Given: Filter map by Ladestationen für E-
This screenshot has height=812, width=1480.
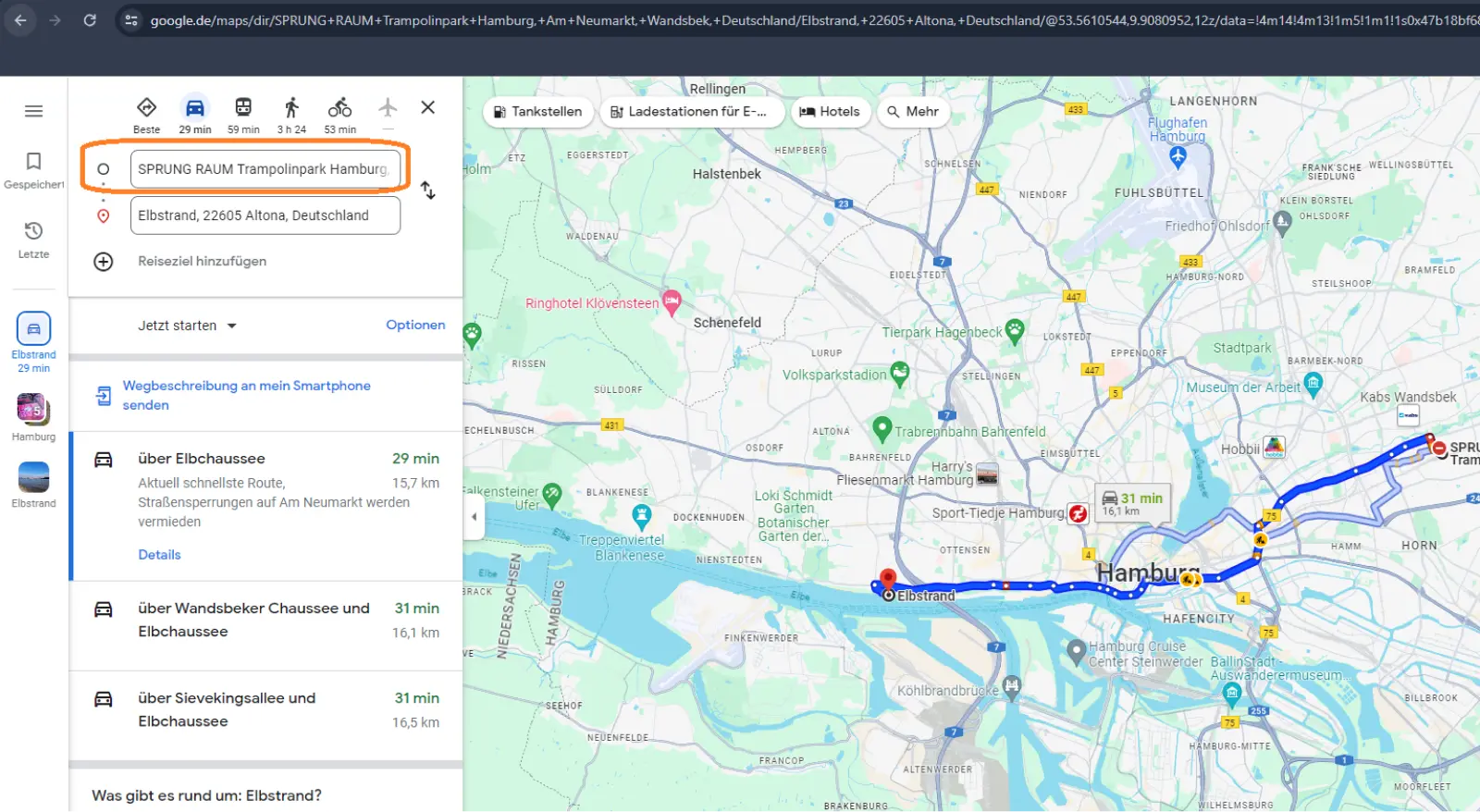Looking at the screenshot, I should point(692,112).
